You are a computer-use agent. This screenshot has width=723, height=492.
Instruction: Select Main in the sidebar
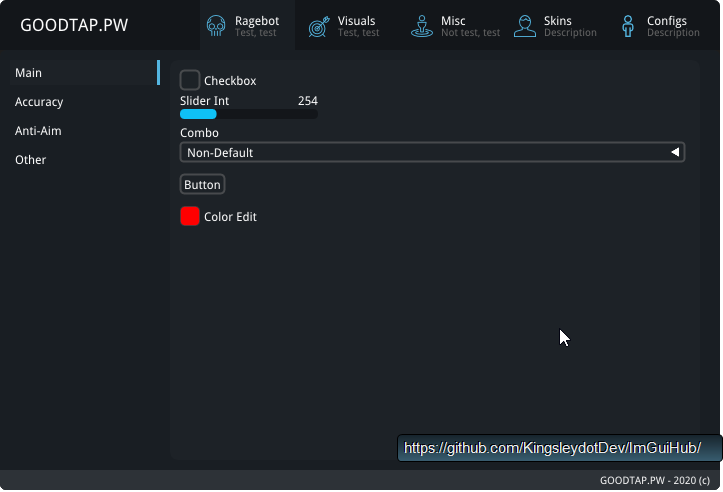tap(85, 73)
